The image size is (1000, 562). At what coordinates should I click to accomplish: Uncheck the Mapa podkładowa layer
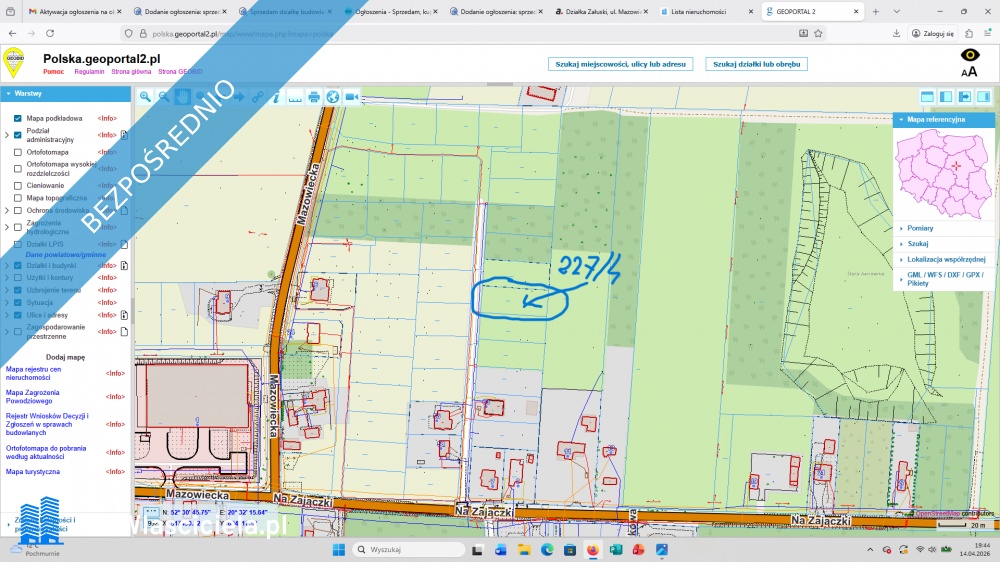(x=18, y=118)
